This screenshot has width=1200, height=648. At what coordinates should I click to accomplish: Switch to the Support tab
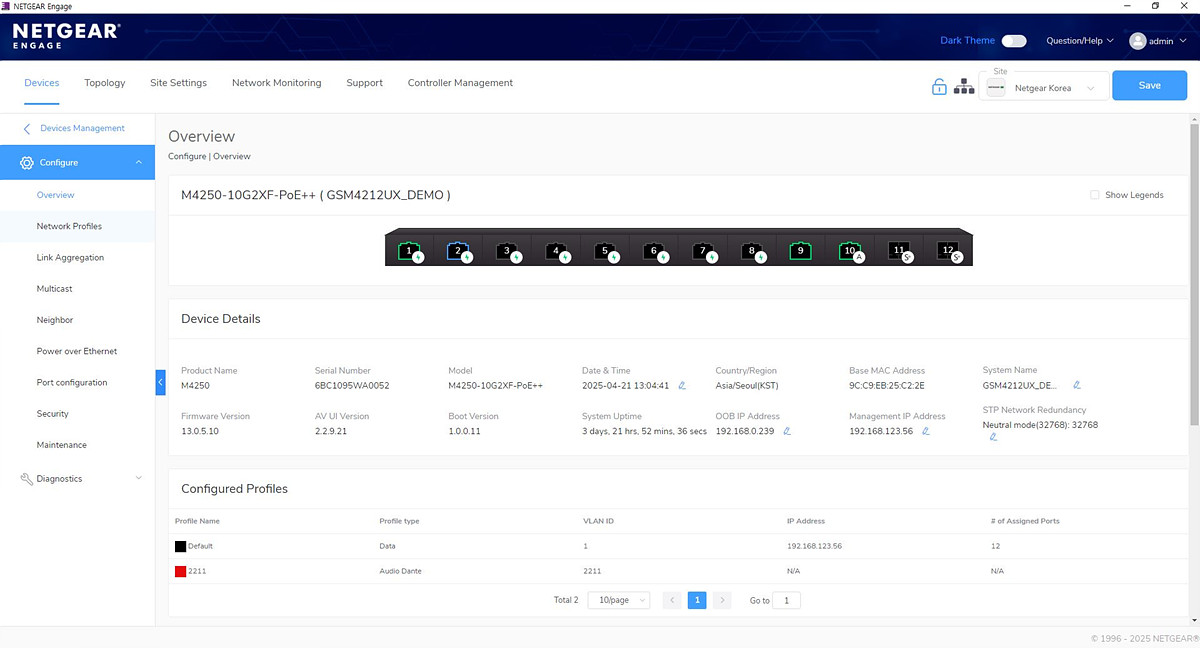365,83
